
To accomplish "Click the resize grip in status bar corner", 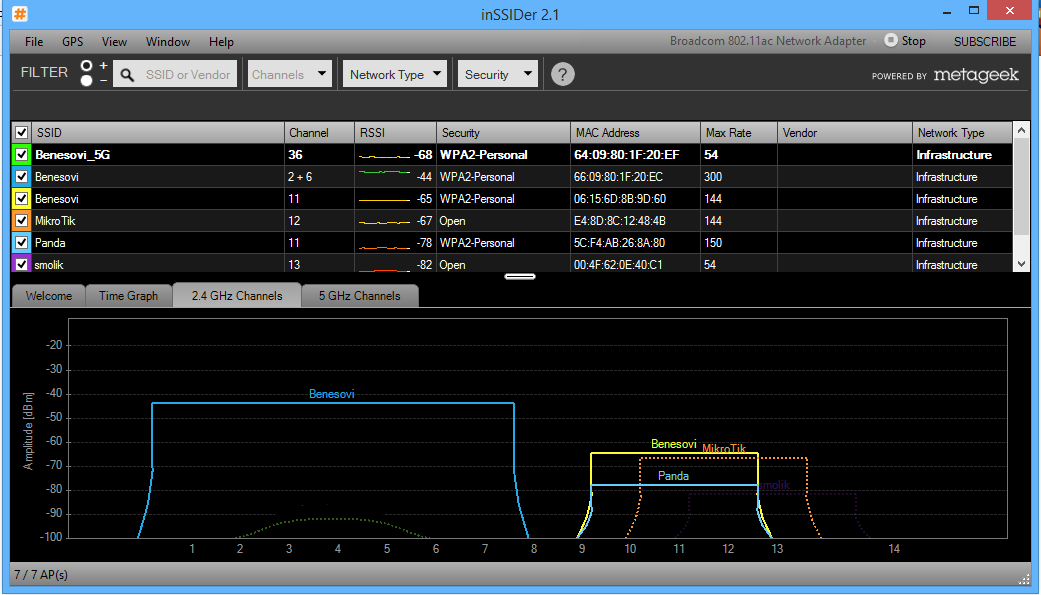I will click(x=1023, y=578).
